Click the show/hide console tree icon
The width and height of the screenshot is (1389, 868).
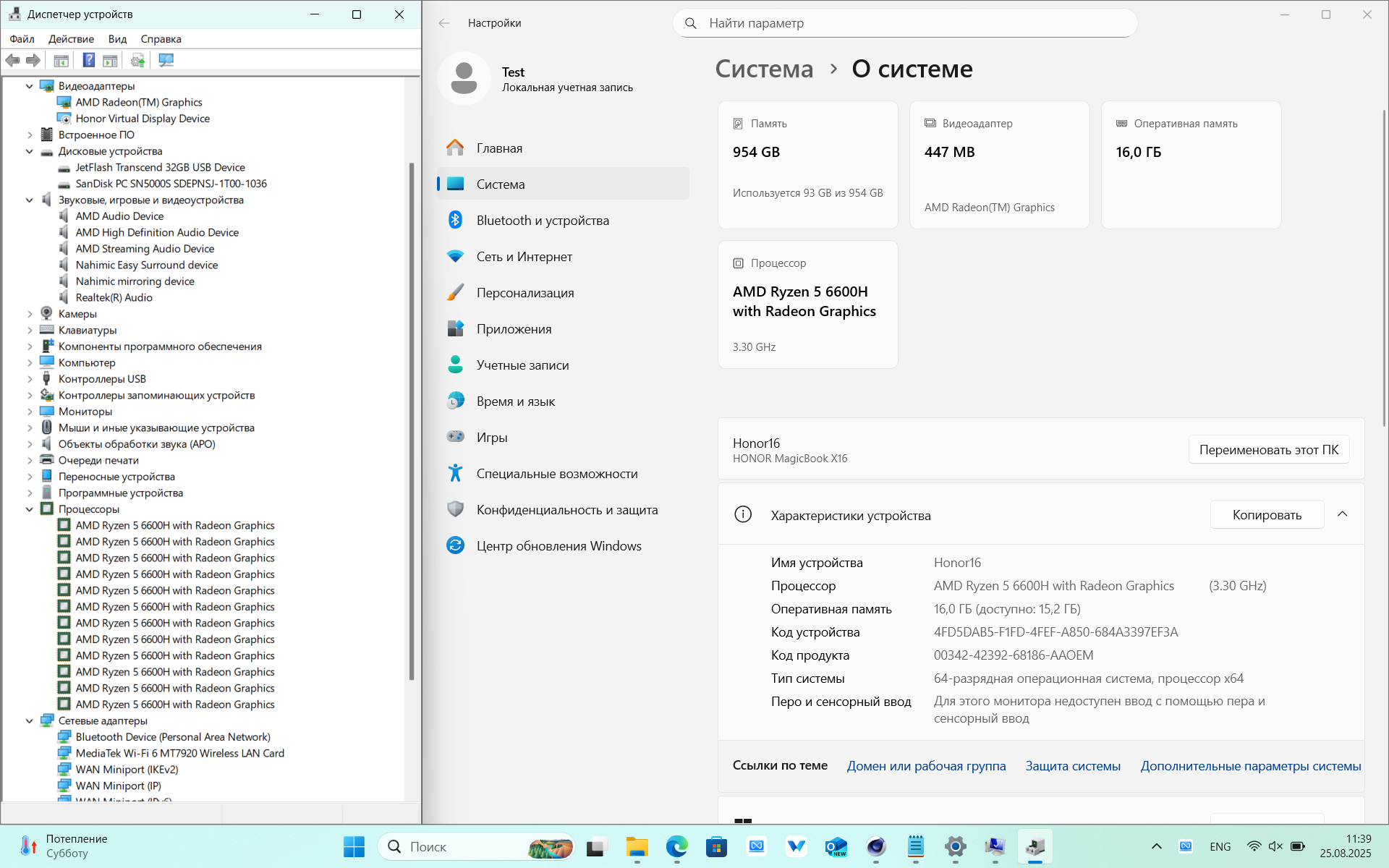(x=61, y=60)
